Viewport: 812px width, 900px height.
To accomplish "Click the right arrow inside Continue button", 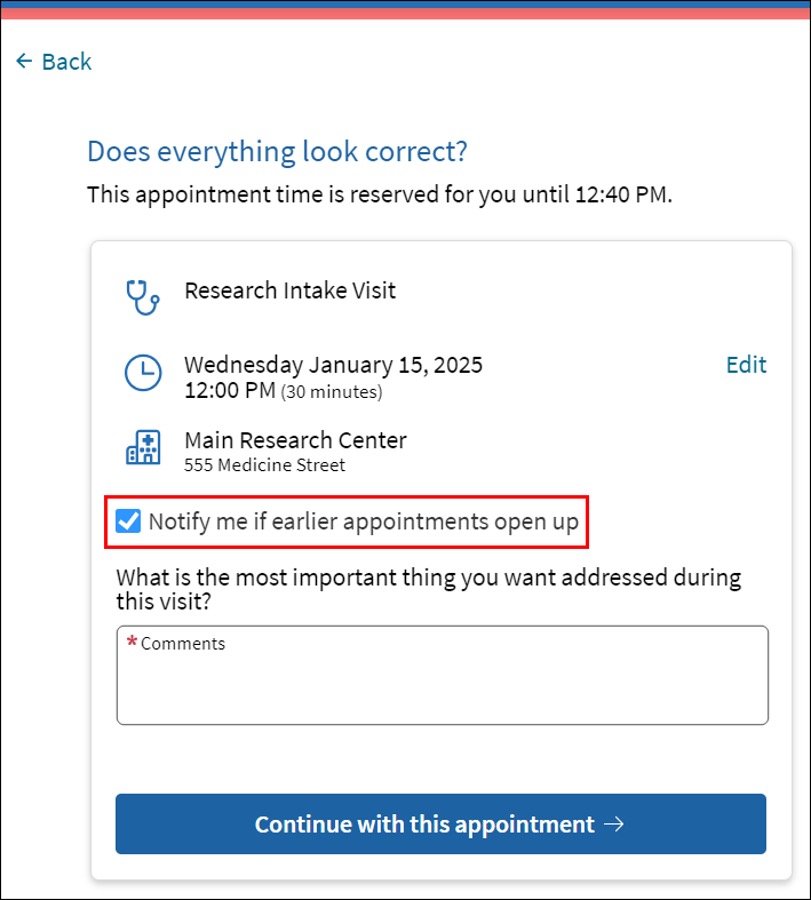I will [617, 824].
